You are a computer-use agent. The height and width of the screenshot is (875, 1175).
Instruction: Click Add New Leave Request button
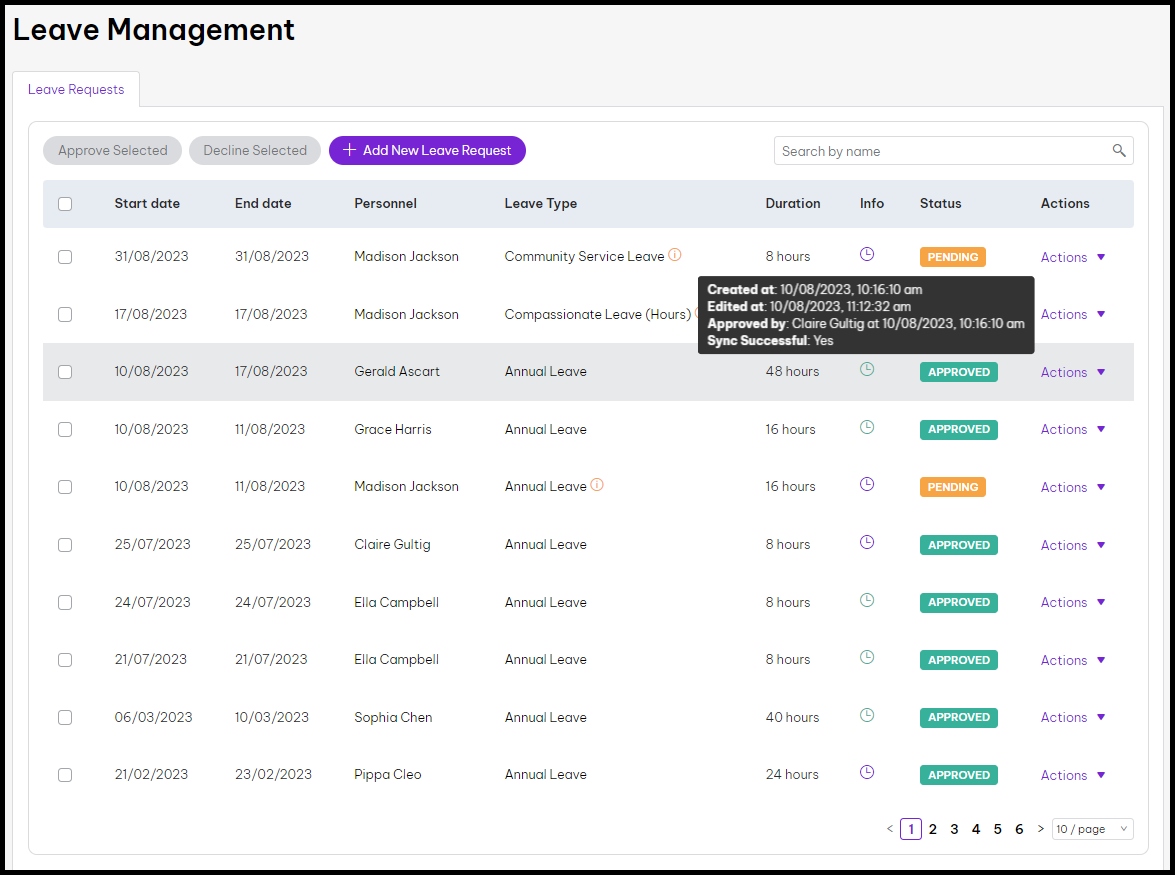(427, 151)
